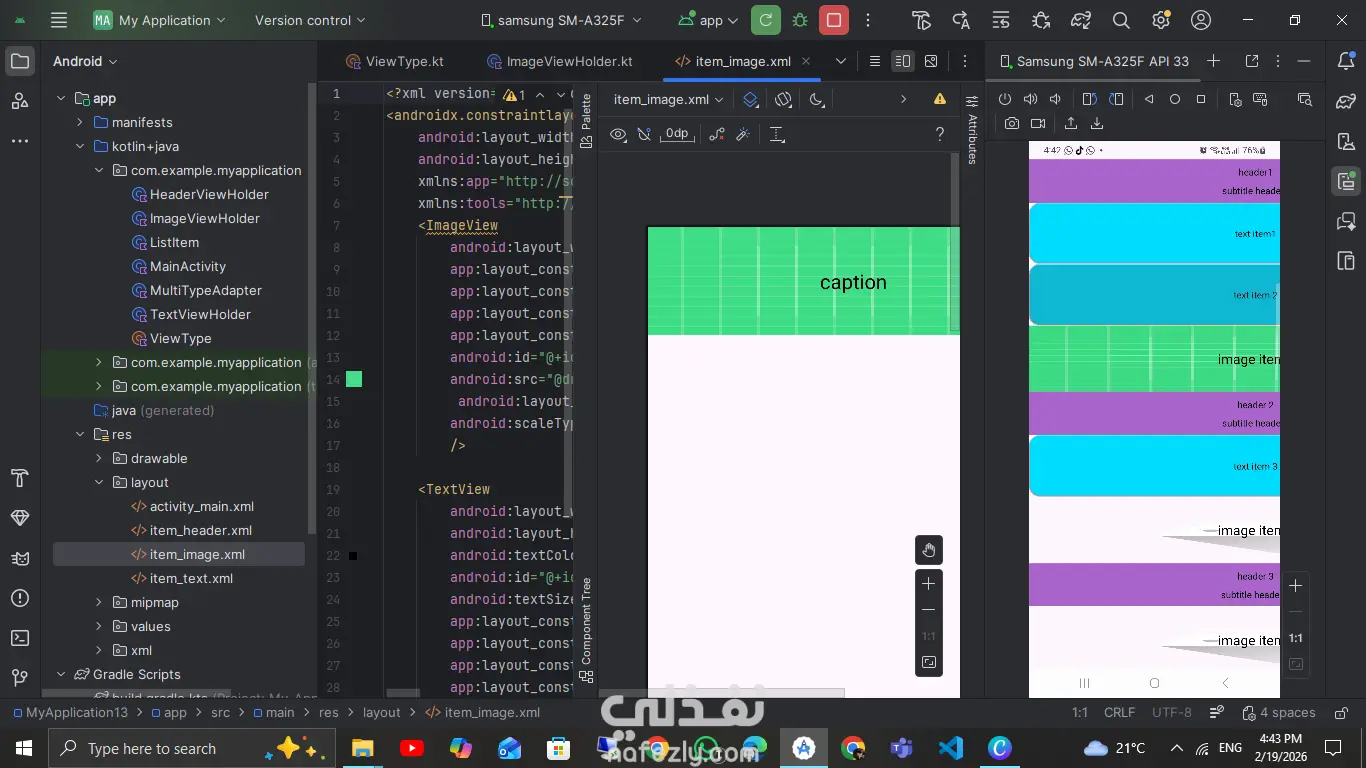Open the Terminal tool window

click(x=20, y=638)
